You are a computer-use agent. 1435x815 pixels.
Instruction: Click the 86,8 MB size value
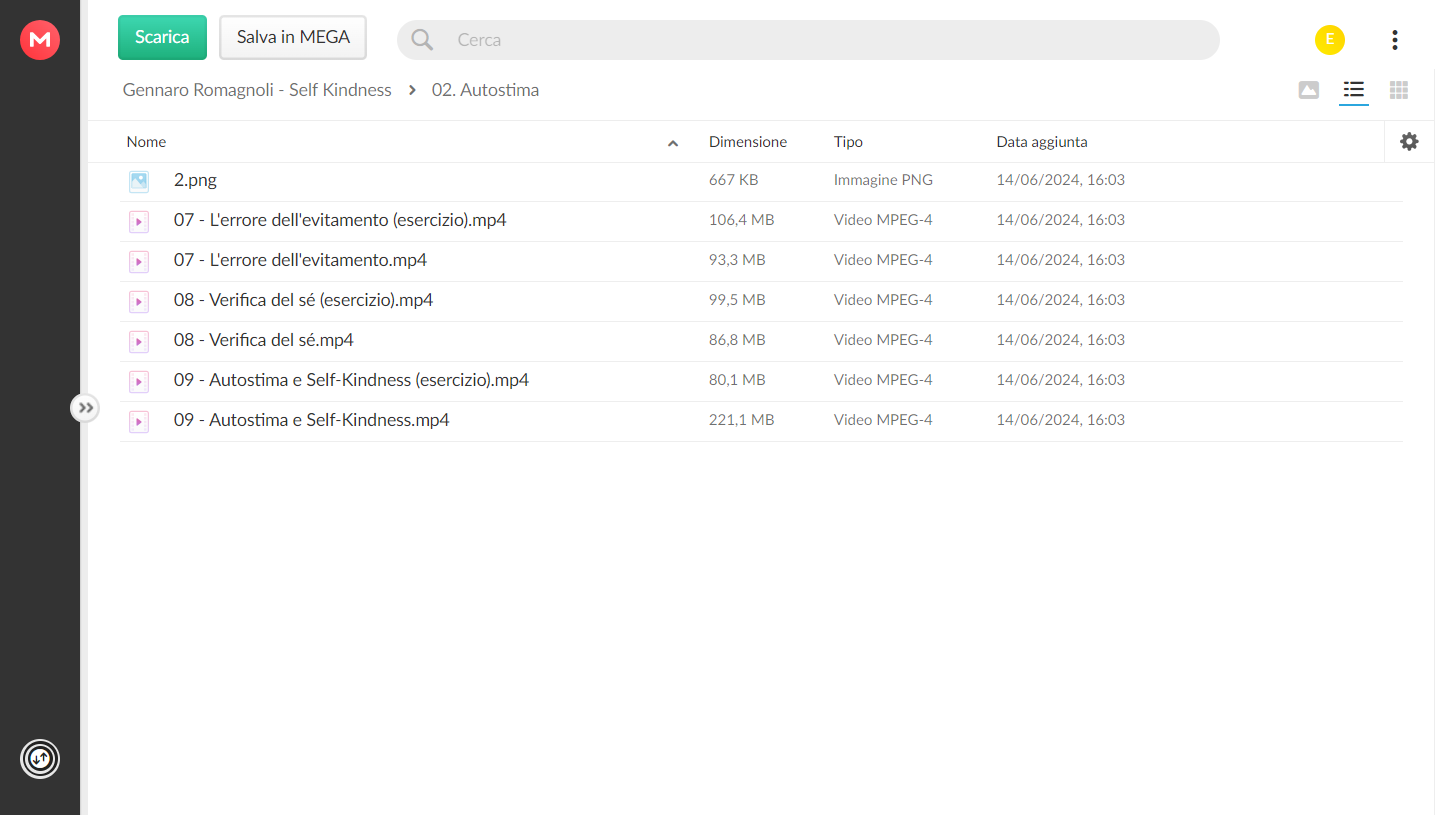[x=737, y=340]
